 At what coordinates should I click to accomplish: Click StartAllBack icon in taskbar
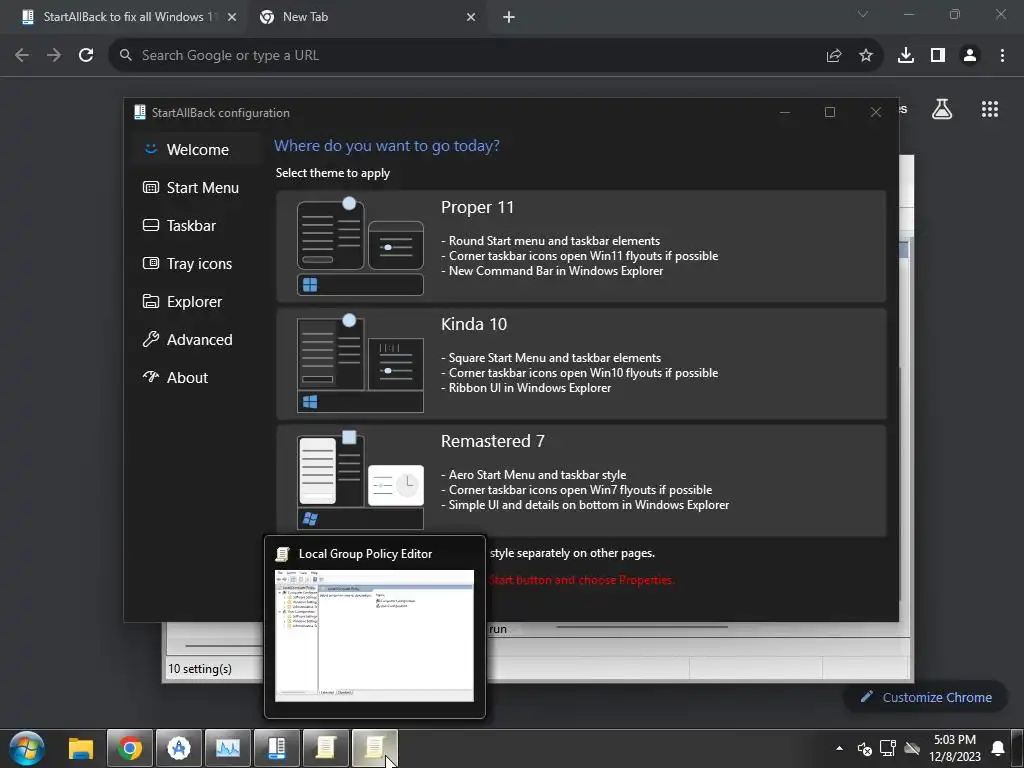point(277,748)
